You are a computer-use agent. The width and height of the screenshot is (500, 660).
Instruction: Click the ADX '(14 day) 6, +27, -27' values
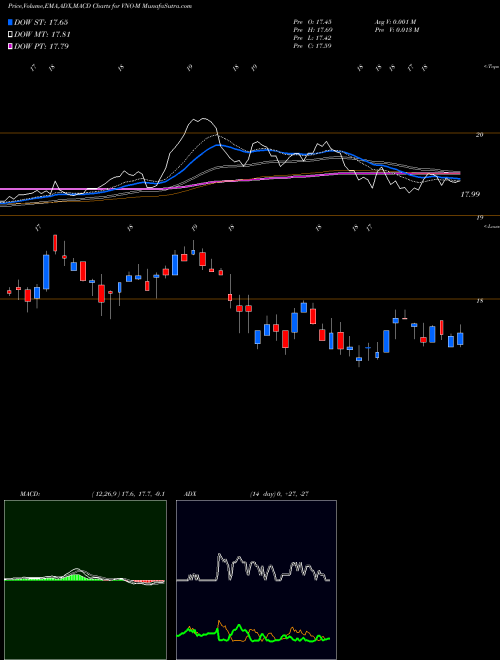pyautogui.click(x=279, y=494)
